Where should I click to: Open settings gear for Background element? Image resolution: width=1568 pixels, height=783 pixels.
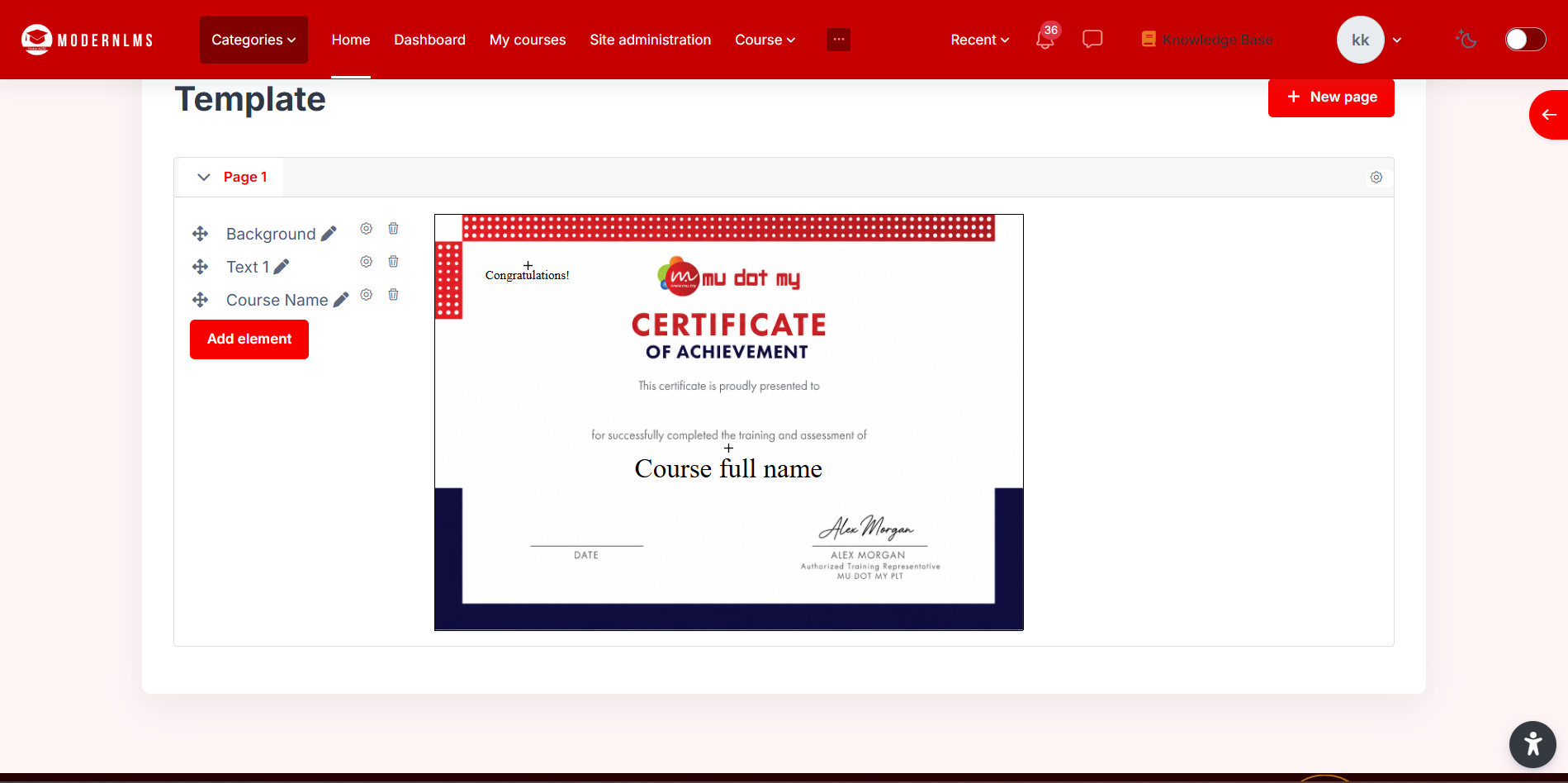tap(367, 229)
